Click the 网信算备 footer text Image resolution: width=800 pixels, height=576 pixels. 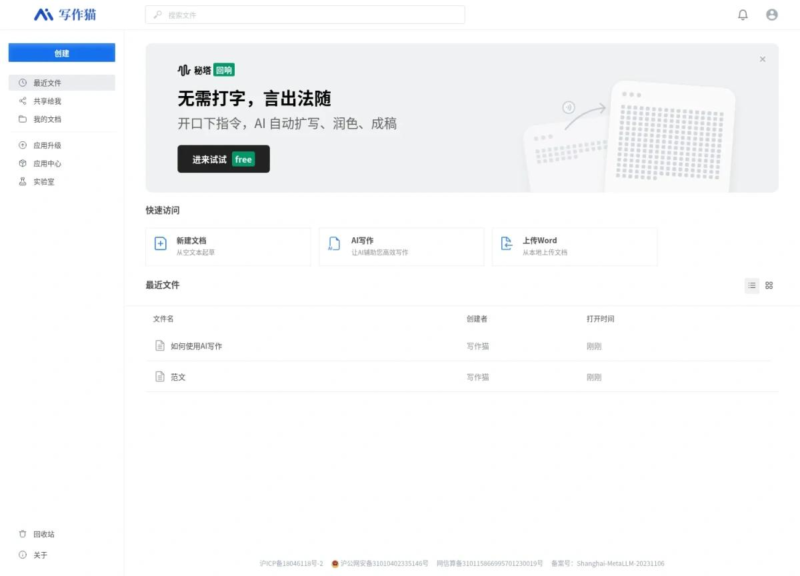(489, 563)
